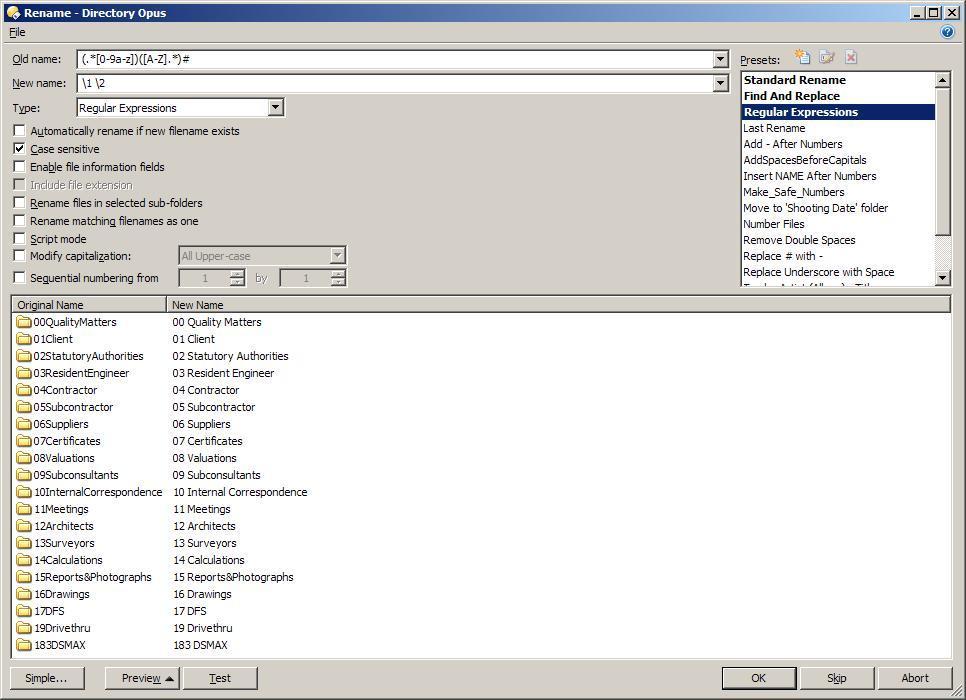Click the Sequential numbering from spinner arrows

237,278
